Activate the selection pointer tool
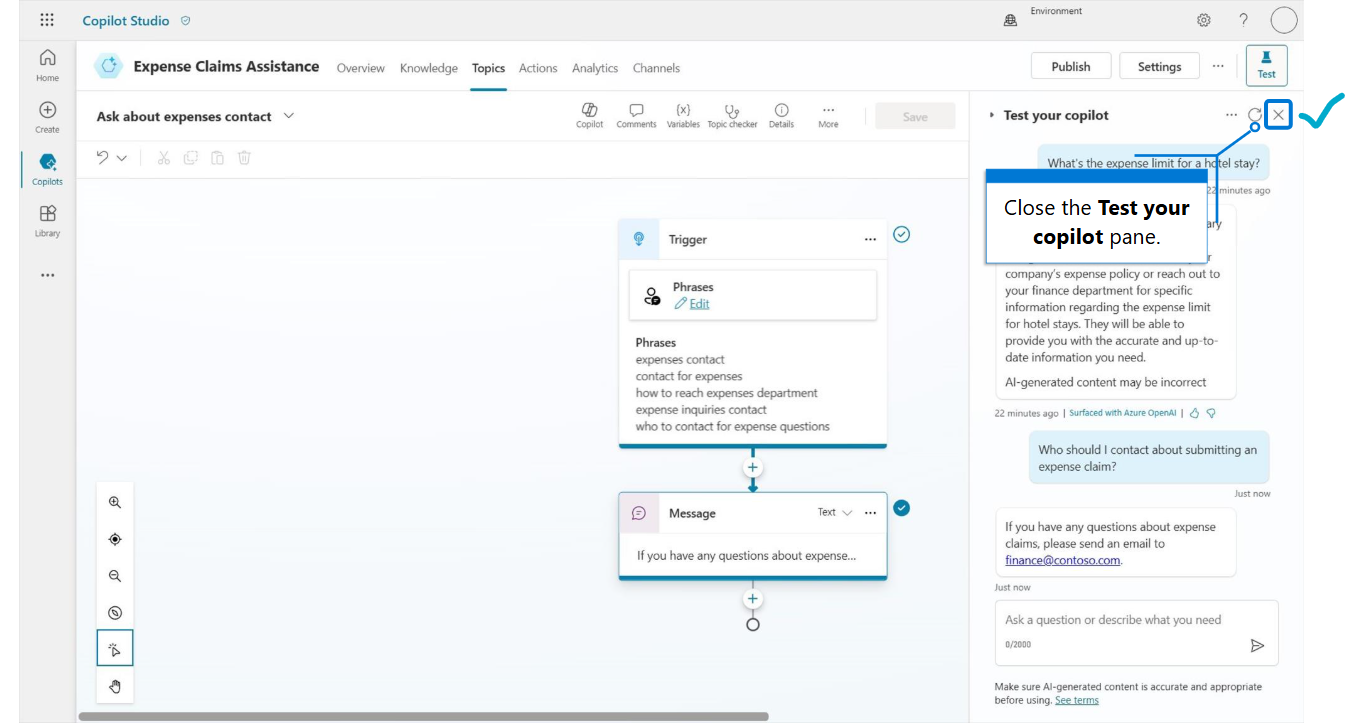1346x723 pixels. (115, 649)
